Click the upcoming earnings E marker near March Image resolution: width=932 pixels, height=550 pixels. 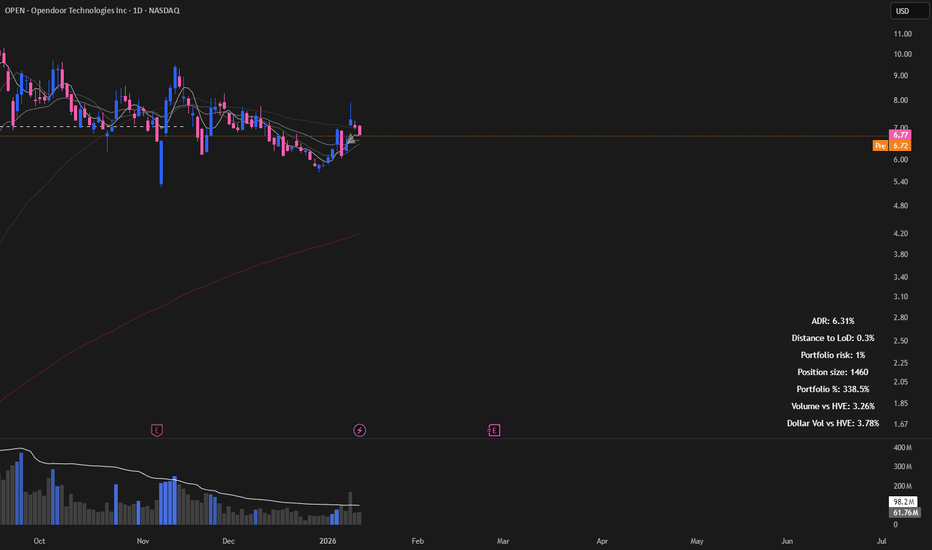(494, 430)
